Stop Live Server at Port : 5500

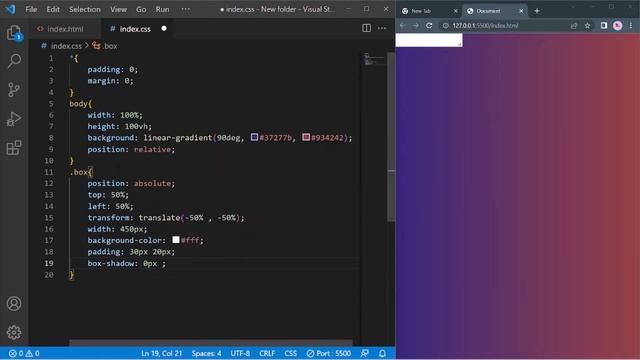pos(329,353)
